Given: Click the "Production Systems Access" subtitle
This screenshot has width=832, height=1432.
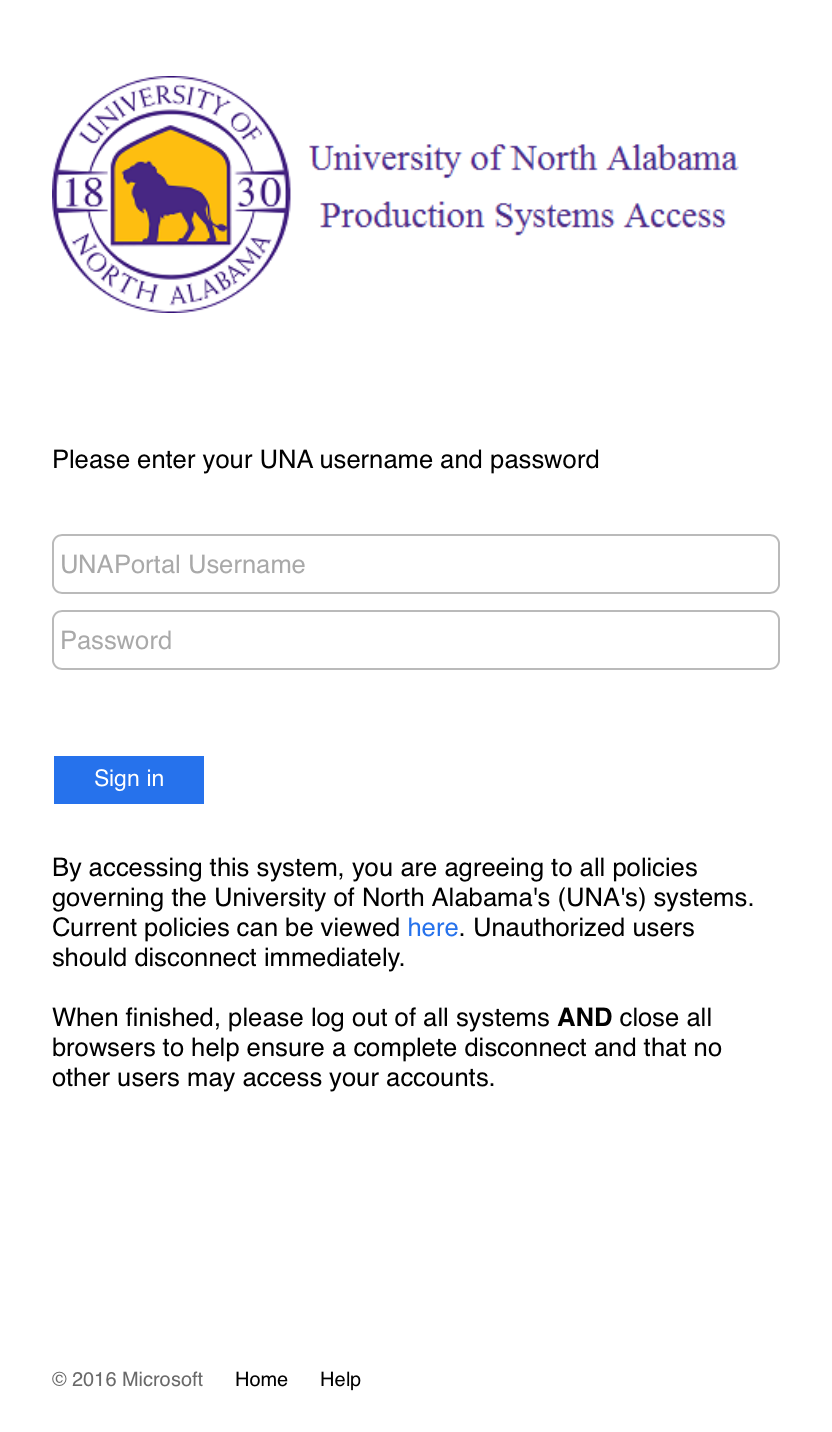Looking at the screenshot, I should [x=522, y=216].
